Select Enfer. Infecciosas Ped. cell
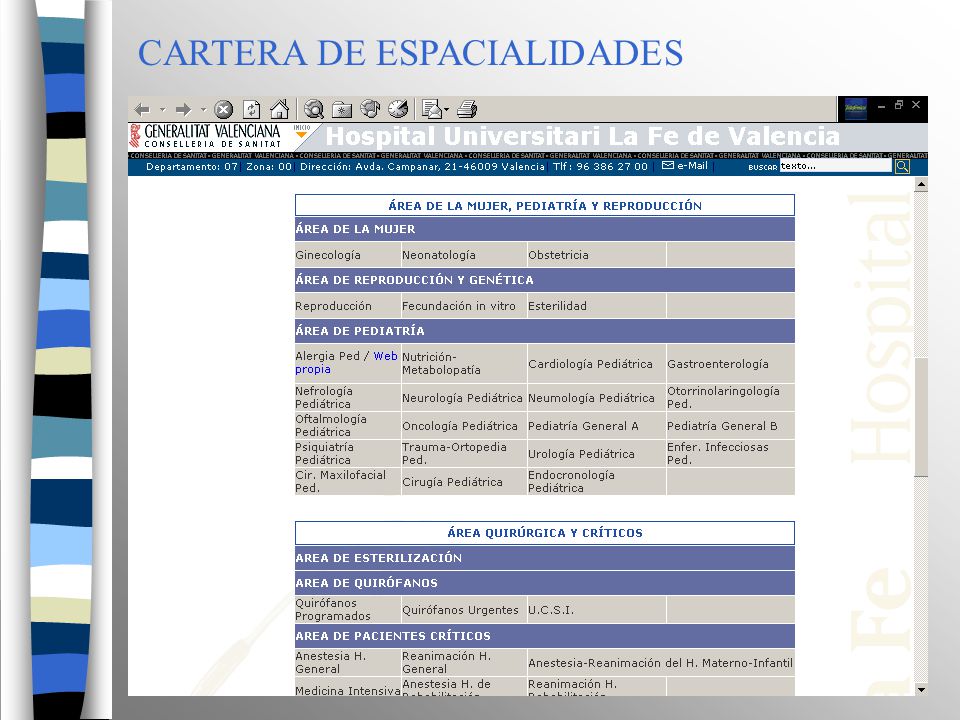 tap(730, 454)
